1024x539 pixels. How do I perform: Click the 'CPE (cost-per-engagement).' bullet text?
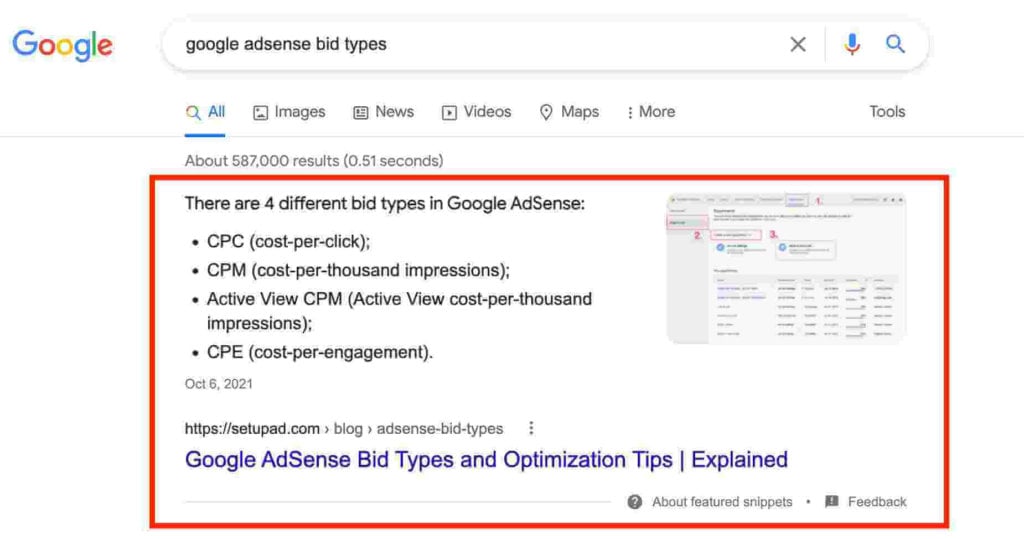tap(320, 352)
